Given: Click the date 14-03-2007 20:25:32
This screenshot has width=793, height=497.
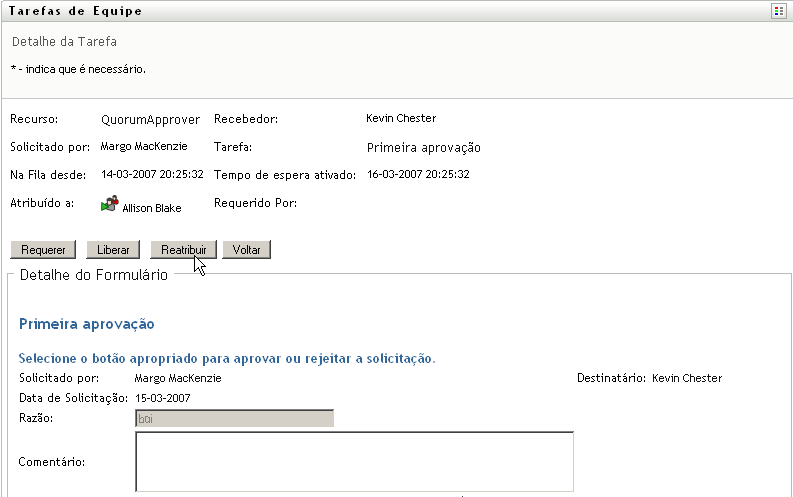Looking at the screenshot, I should tap(152, 174).
